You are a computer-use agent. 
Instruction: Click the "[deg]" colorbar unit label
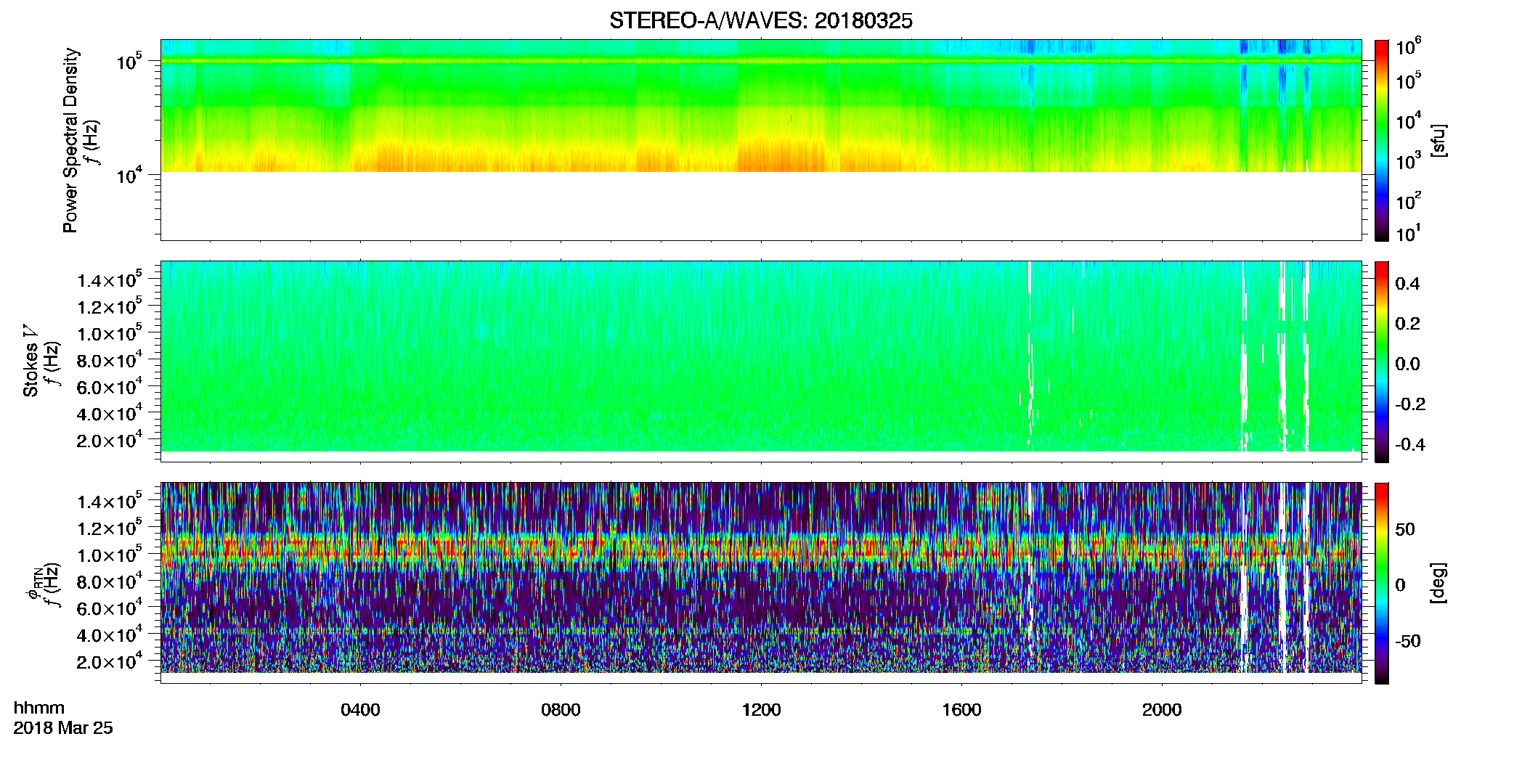click(1437, 582)
